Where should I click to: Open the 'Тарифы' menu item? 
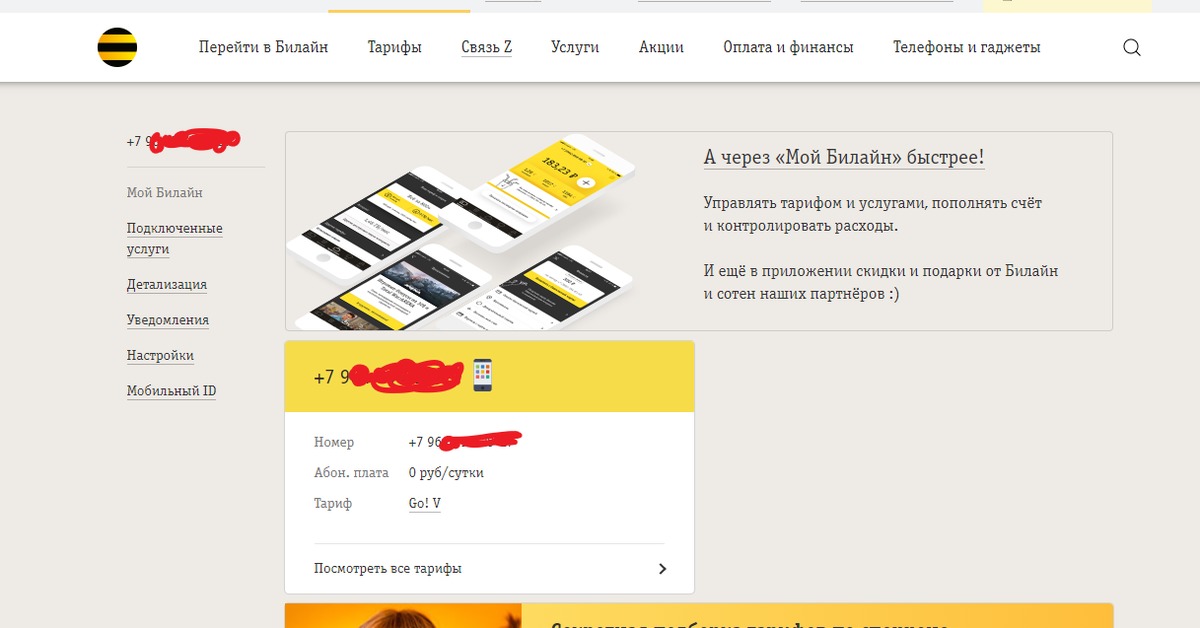click(394, 47)
